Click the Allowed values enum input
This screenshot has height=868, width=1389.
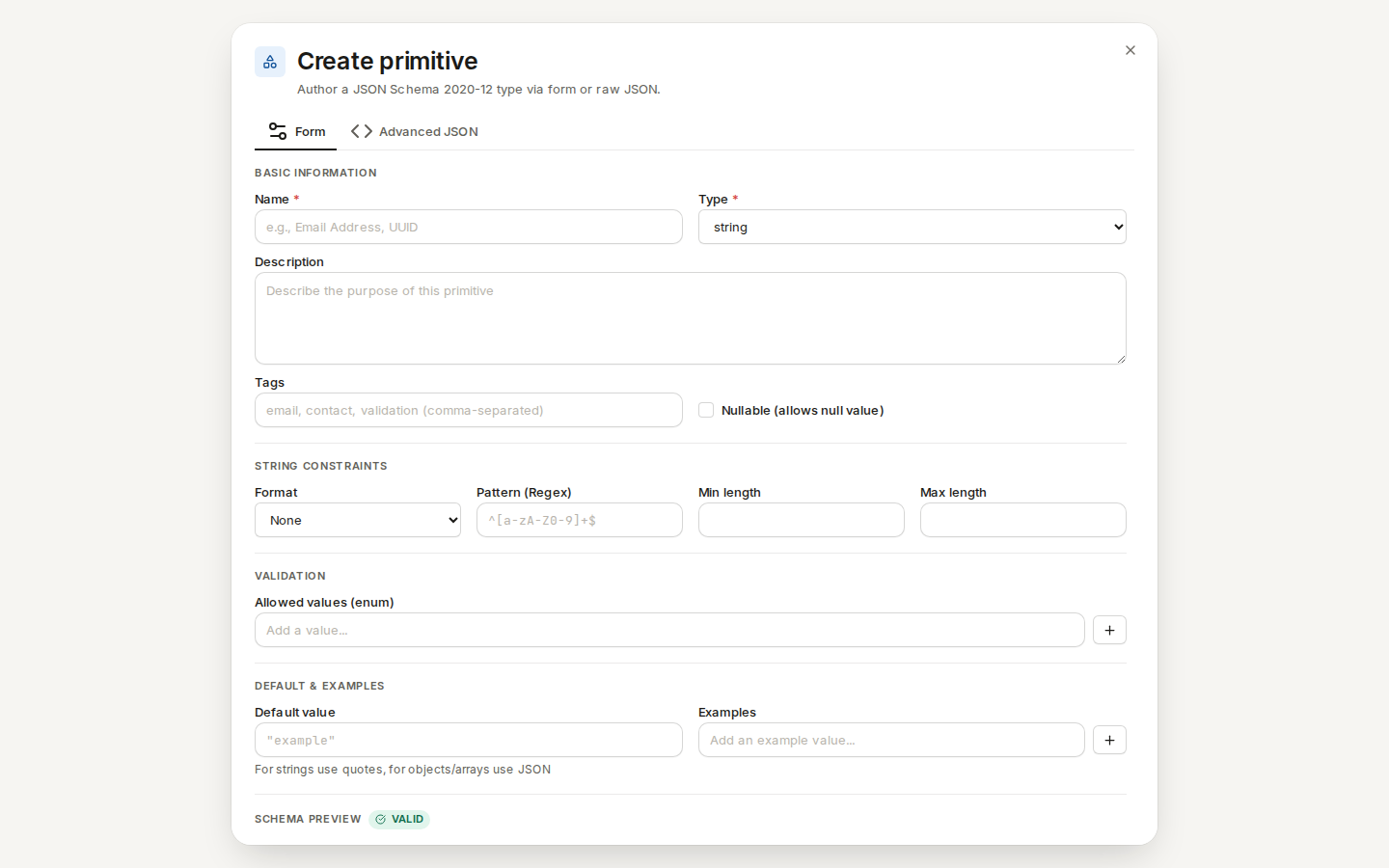coord(669,630)
